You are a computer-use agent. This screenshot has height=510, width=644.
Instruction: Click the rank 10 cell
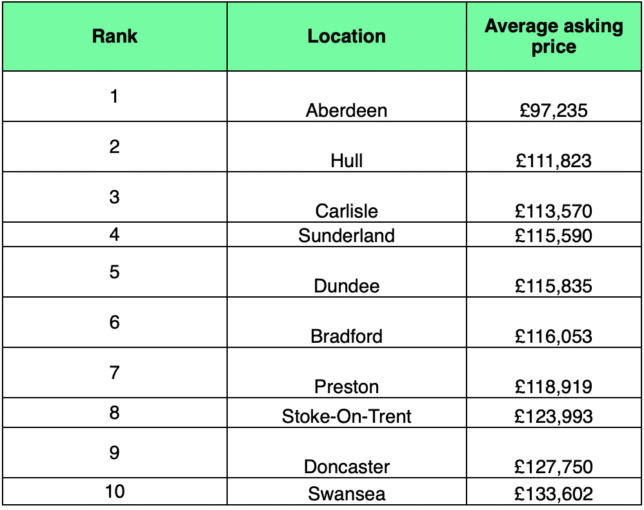pos(115,492)
